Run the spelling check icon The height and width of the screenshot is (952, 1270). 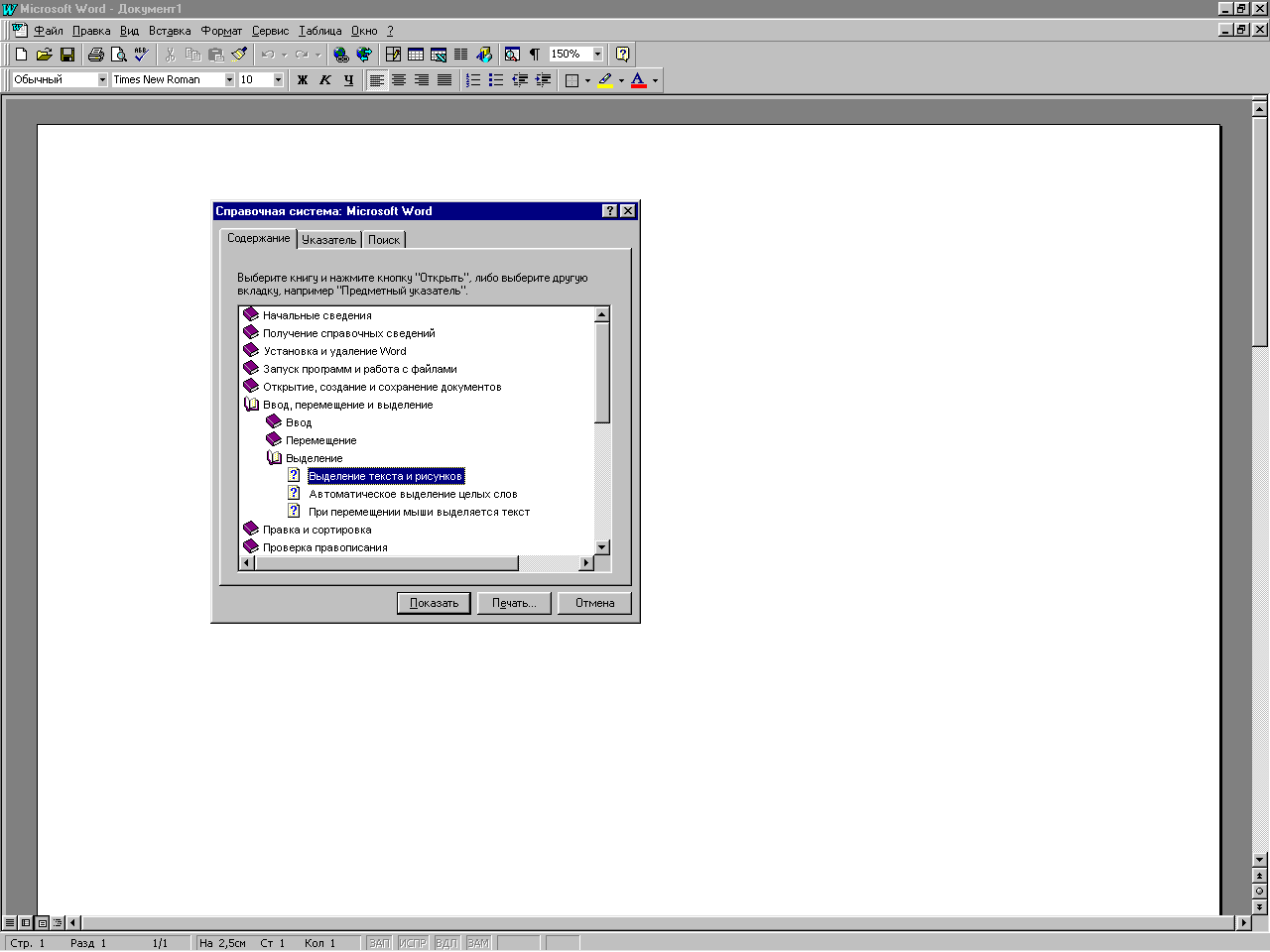(x=142, y=55)
